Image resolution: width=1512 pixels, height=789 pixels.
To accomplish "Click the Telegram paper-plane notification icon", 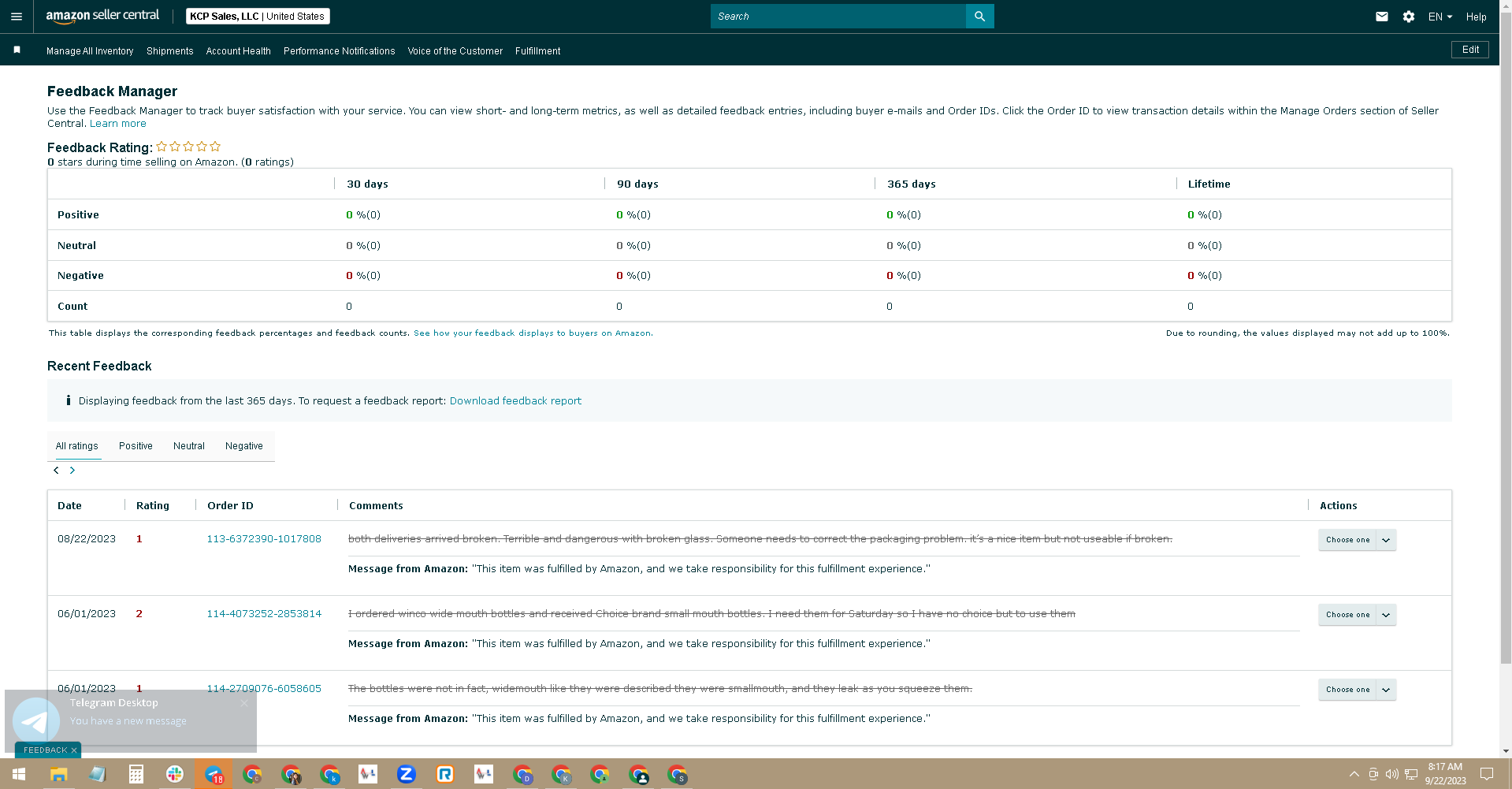I will 36,720.
